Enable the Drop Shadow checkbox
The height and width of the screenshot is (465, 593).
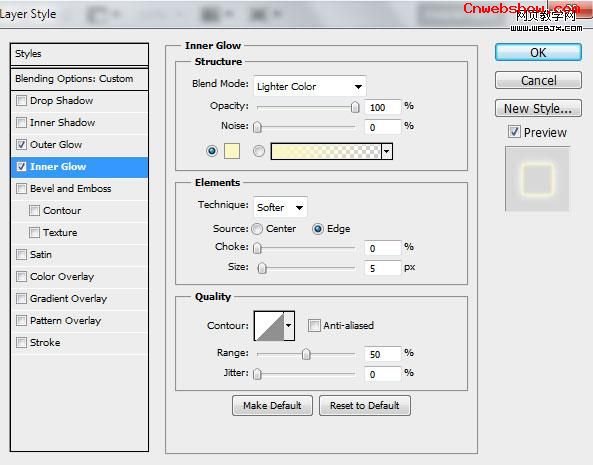[21, 101]
